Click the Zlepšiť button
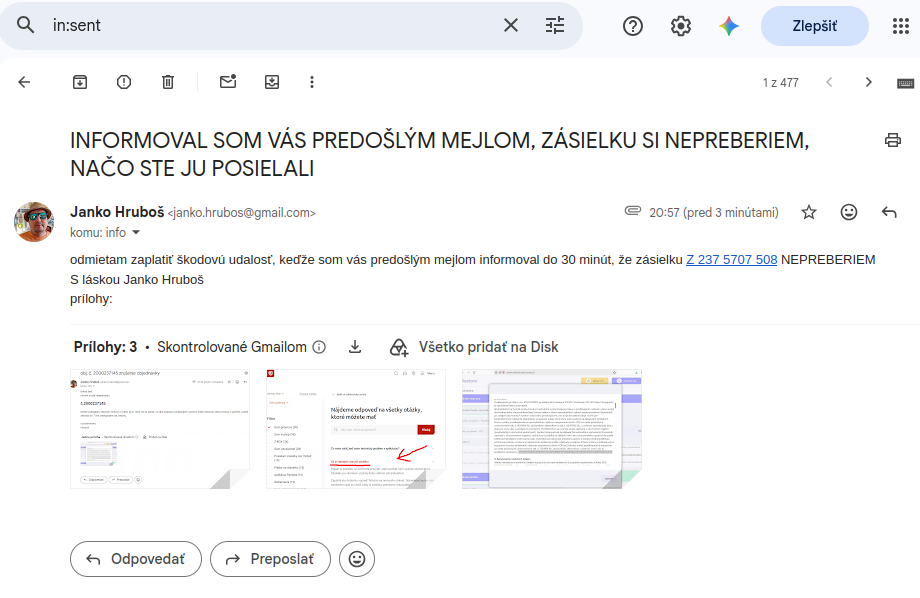Viewport: 920px width, 598px height. click(x=814, y=26)
